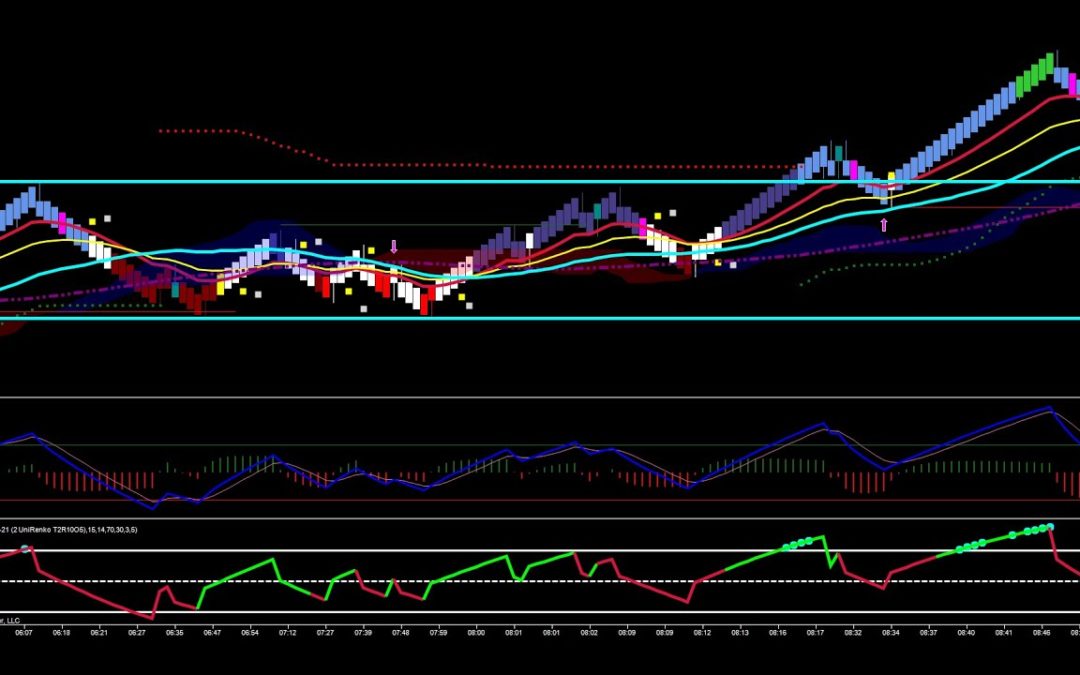Click the 06:47 time axis label
The width and height of the screenshot is (1080, 675).
pyautogui.click(x=212, y=632)
